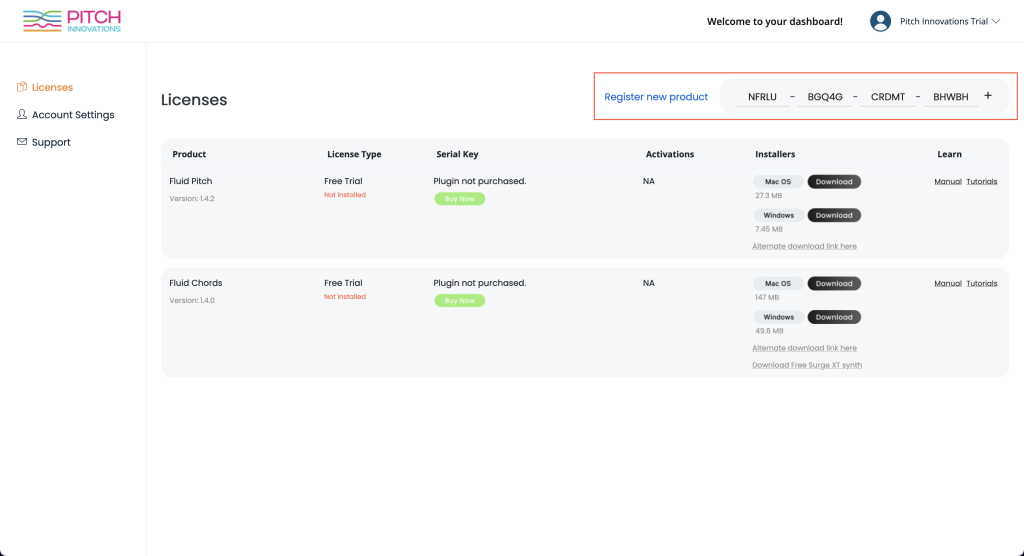Click Welcome to your dashboard! text
The height and width of the screenshot is (556, 1024).
coord(775,22)
